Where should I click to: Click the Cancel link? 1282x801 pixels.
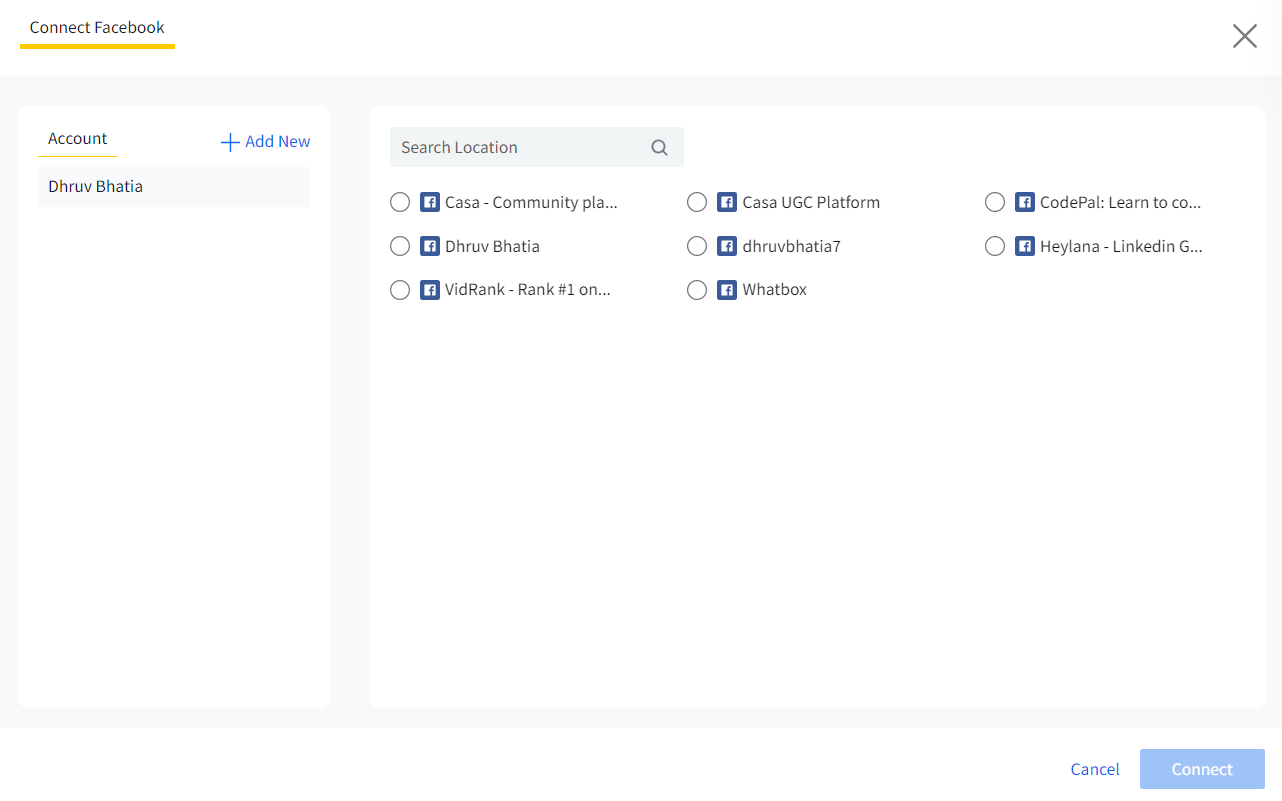(1095, 769)
